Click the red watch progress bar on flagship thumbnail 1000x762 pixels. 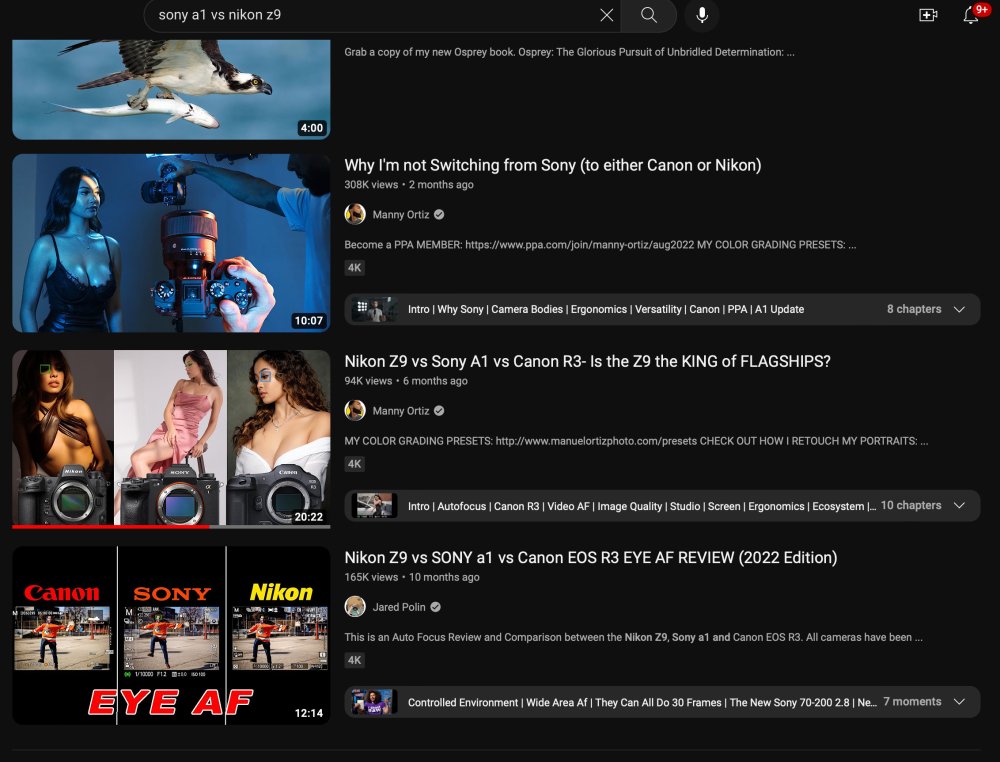coord(110,527)
